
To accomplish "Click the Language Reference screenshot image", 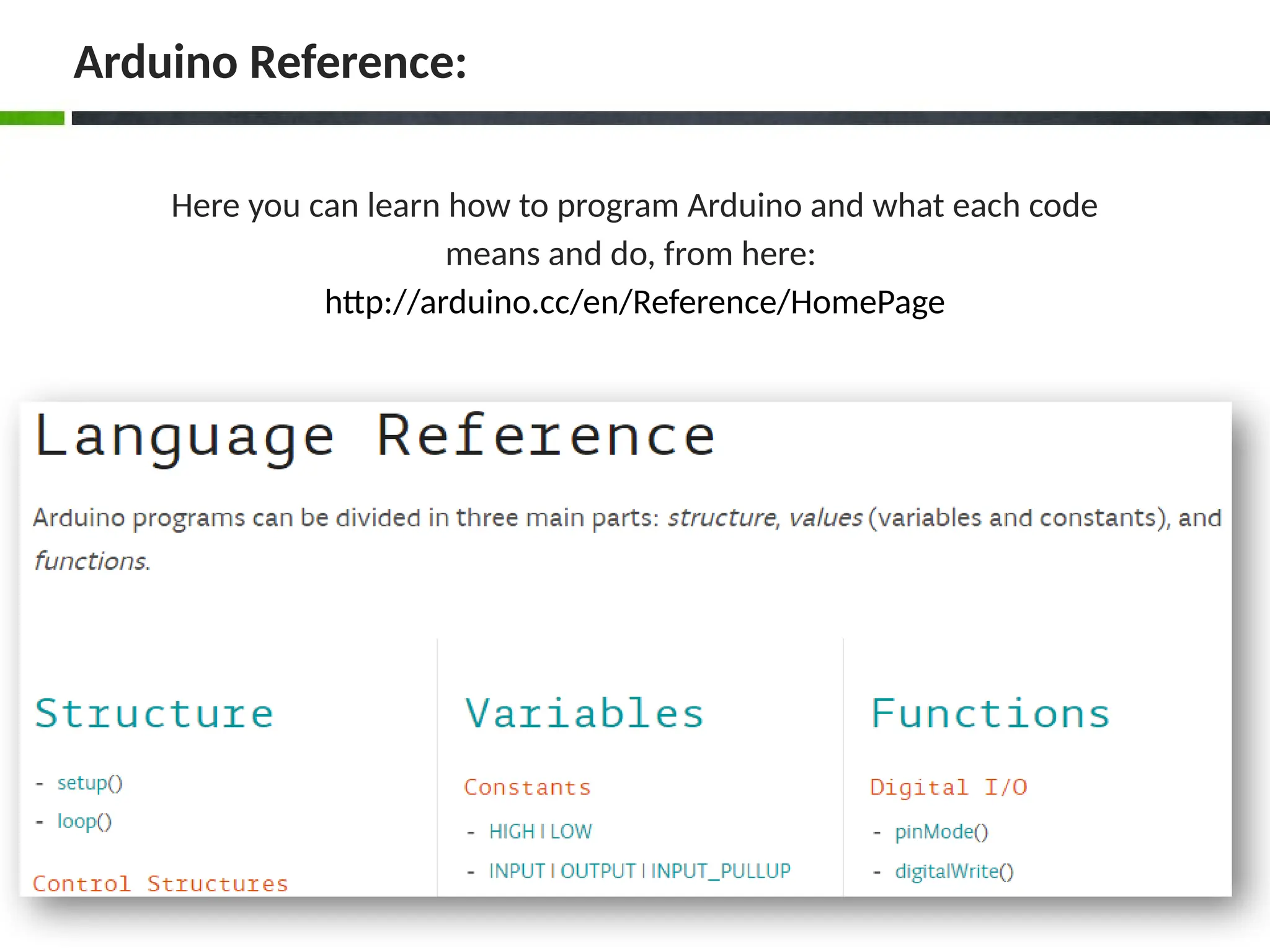I will pos(626,649).
